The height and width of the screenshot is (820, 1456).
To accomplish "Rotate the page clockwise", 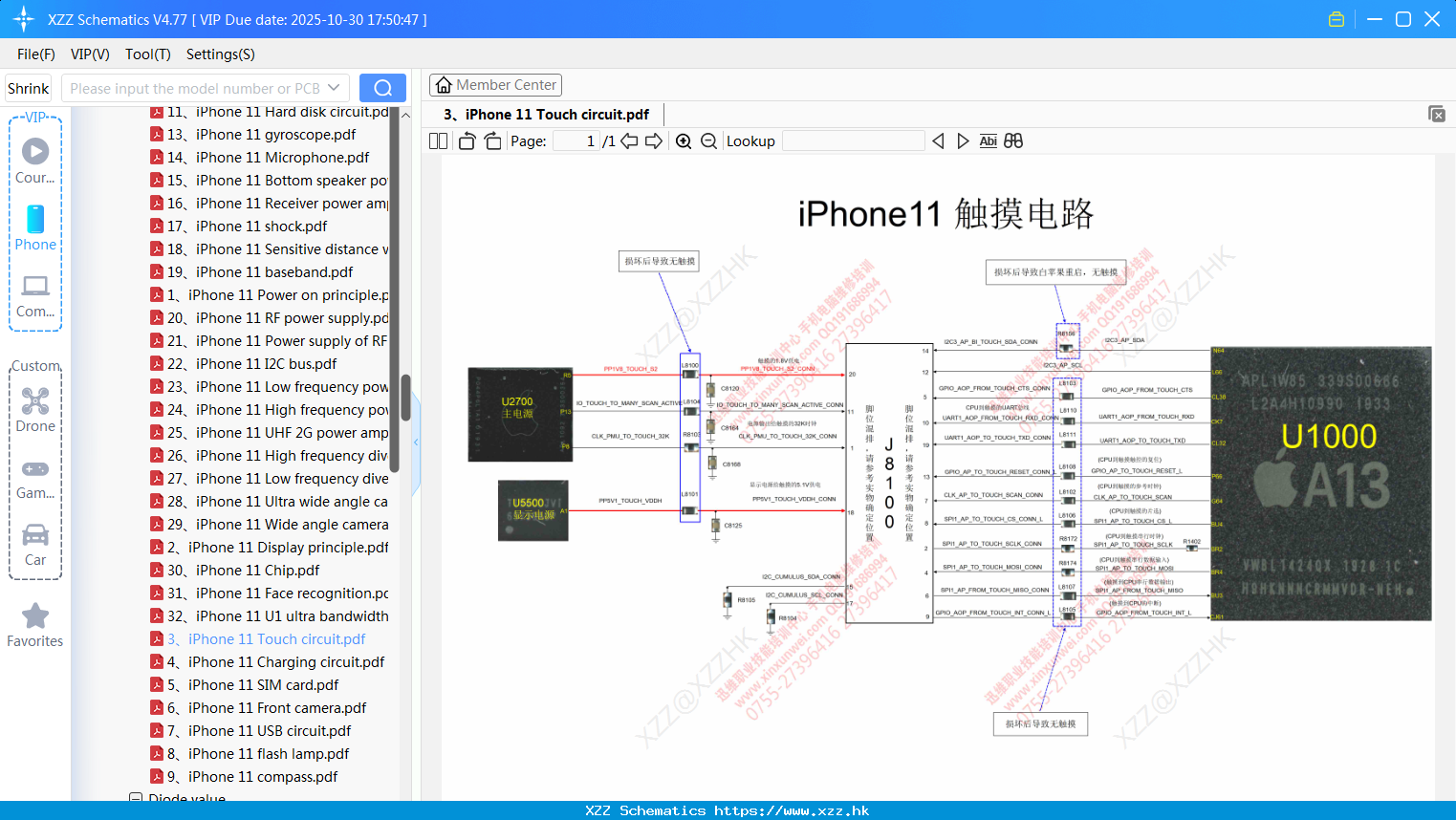I will coord(492,141).
